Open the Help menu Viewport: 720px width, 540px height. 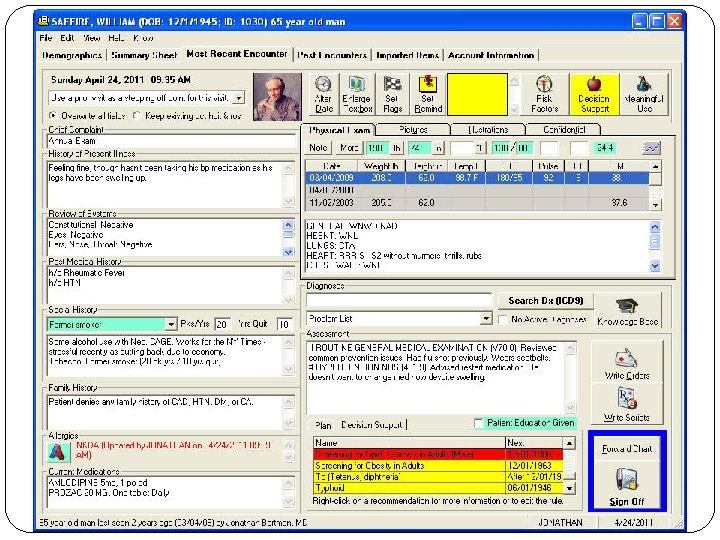(x=117, y=38)
